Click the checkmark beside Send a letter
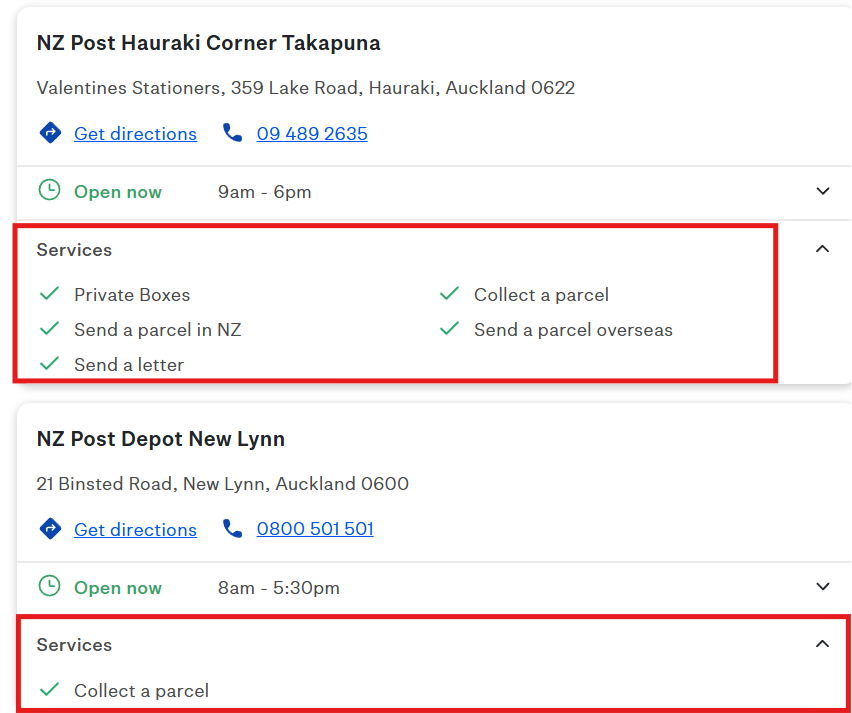The image size is (852, 713). tap(49, 364)
